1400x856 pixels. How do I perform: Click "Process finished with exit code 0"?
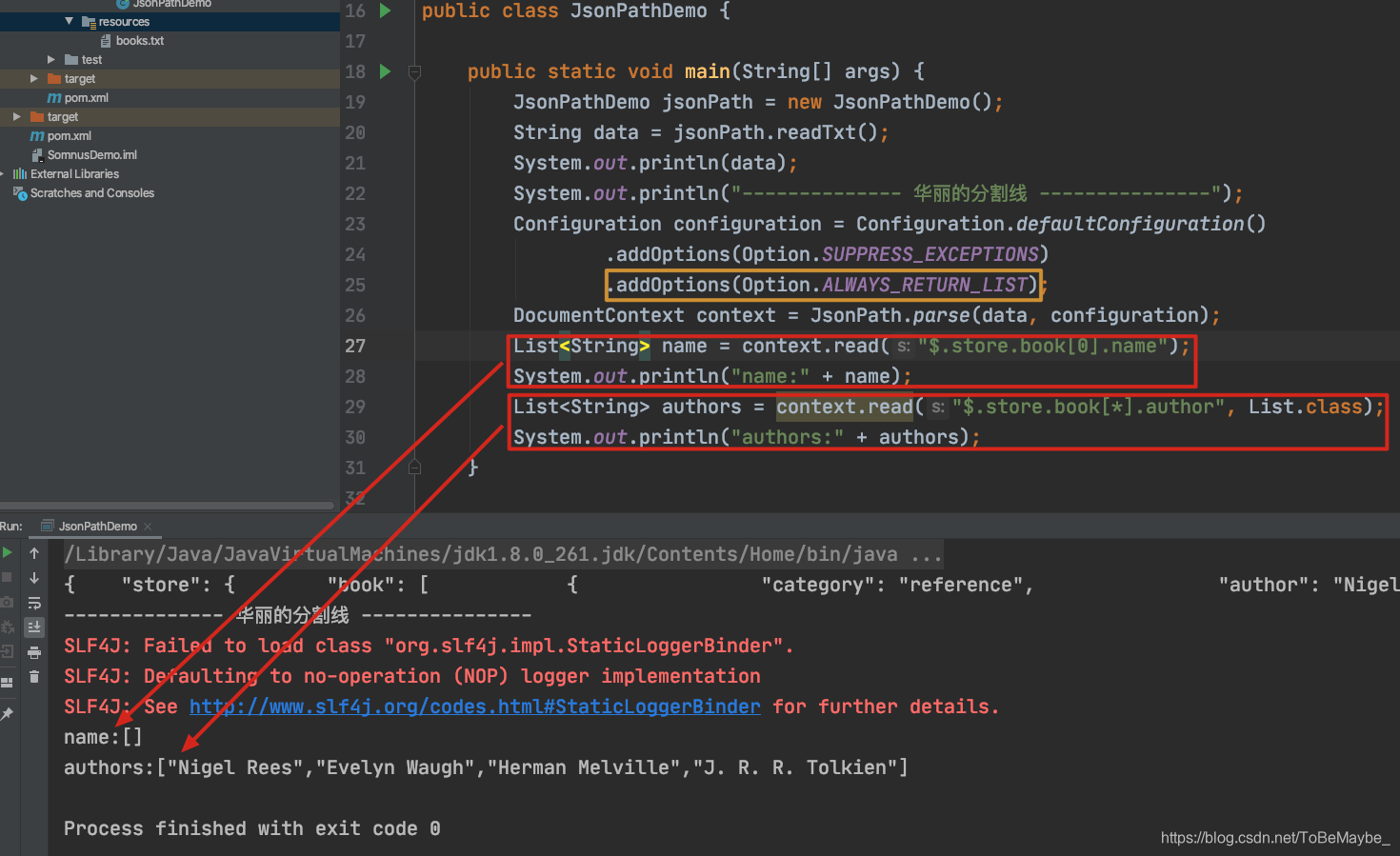coord(252,828)
